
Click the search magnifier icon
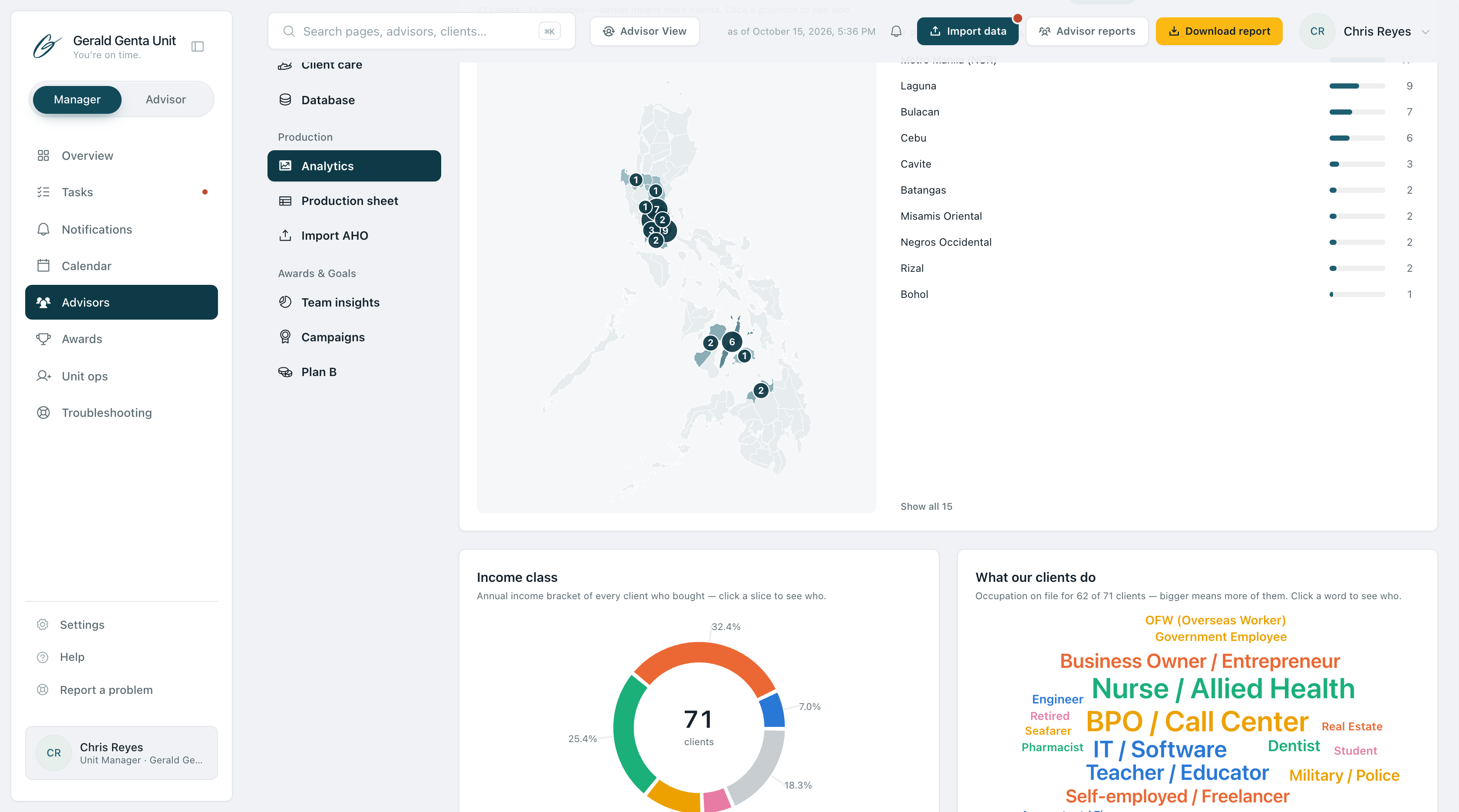pos(289,31)
